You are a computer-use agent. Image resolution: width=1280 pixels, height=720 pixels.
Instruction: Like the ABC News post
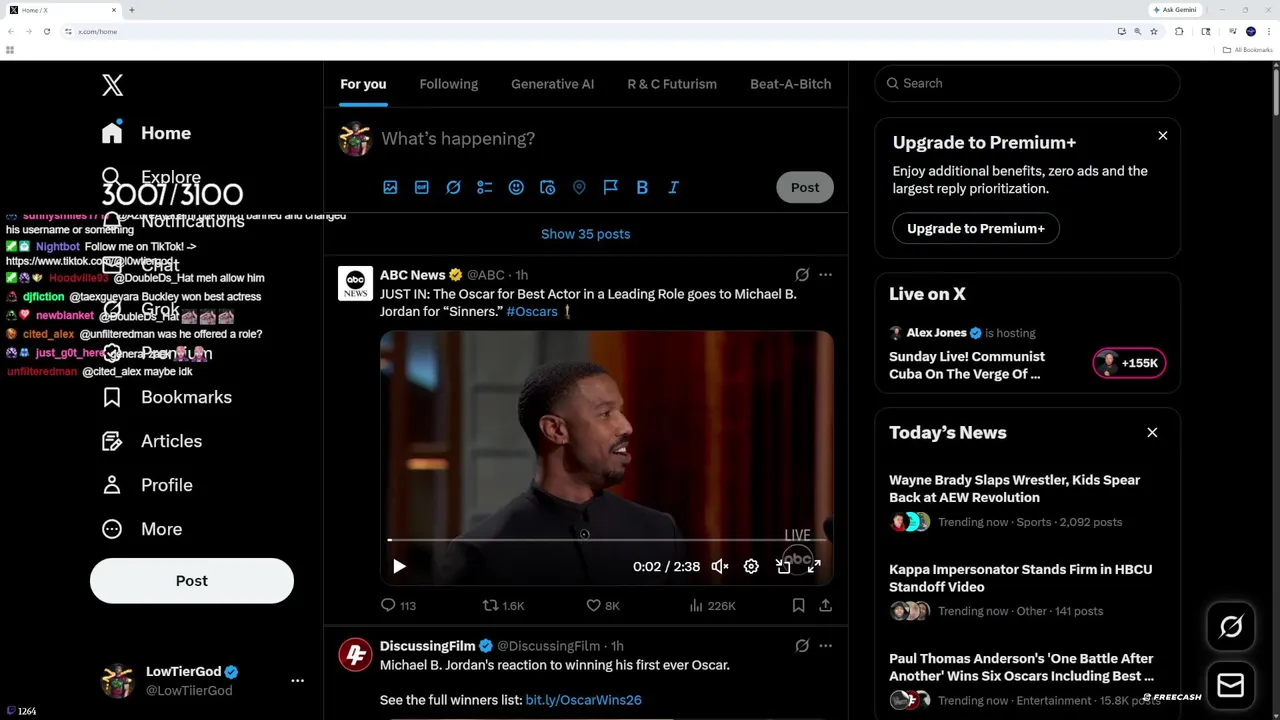click(x=603, y=606)
